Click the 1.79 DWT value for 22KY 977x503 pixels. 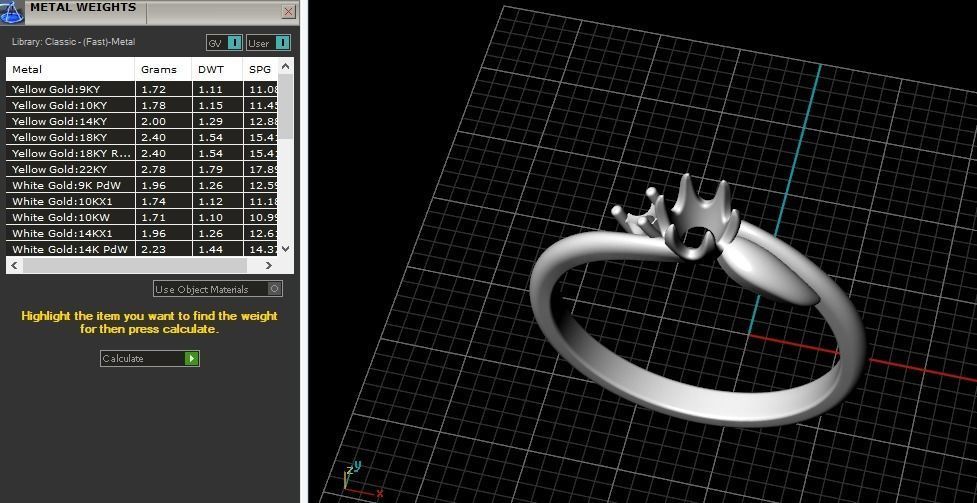210,170
